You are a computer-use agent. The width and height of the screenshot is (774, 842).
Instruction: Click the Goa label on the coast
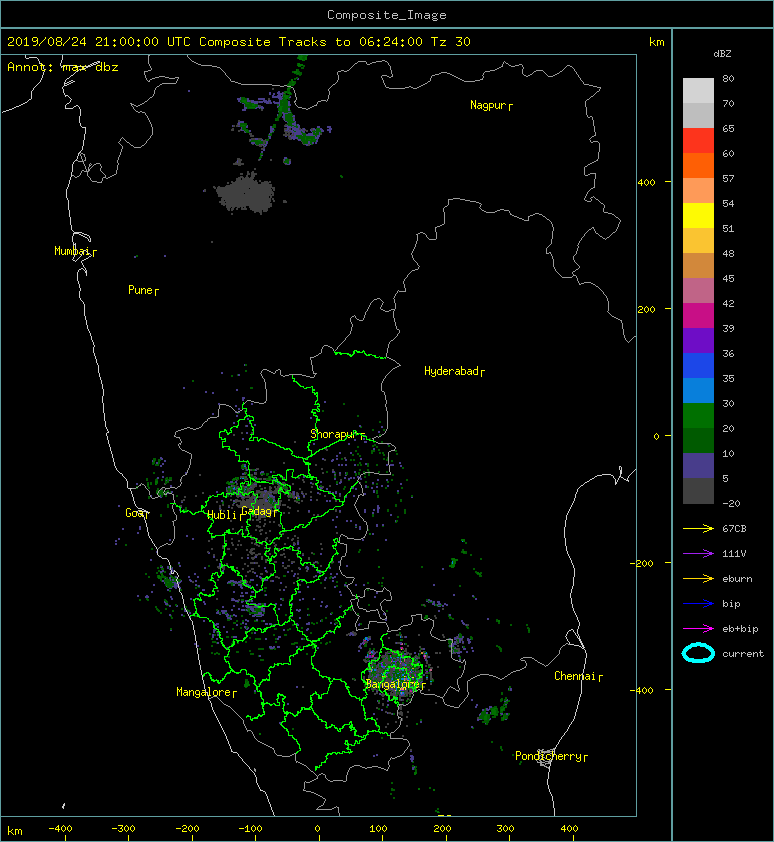(134, 513)
